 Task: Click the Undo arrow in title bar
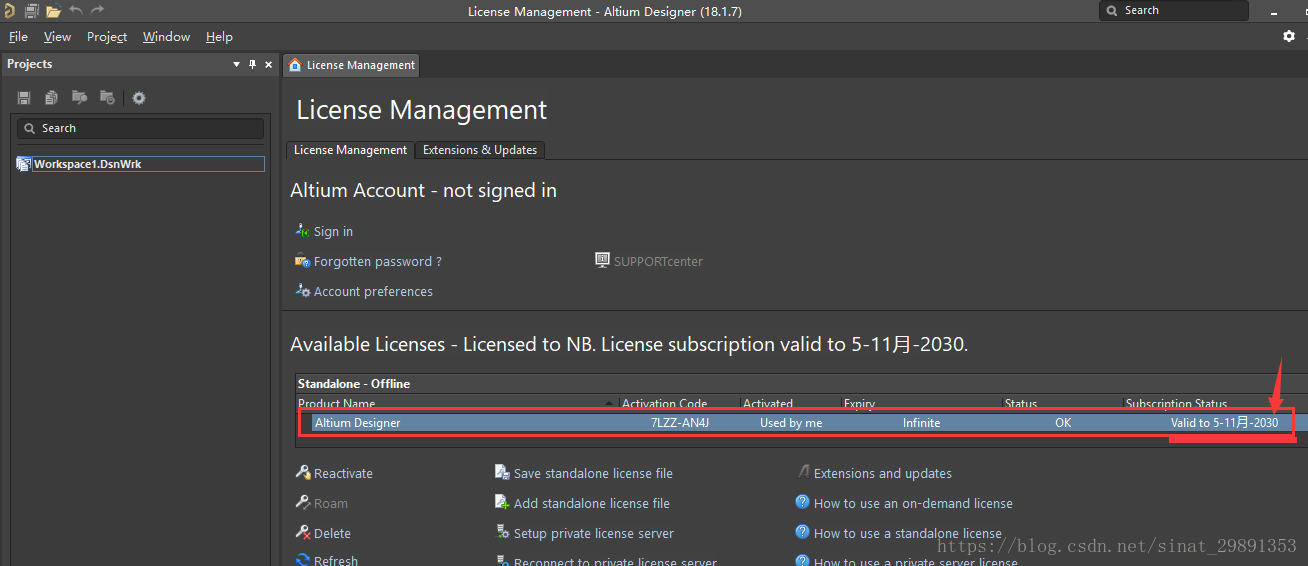point(76,11)
